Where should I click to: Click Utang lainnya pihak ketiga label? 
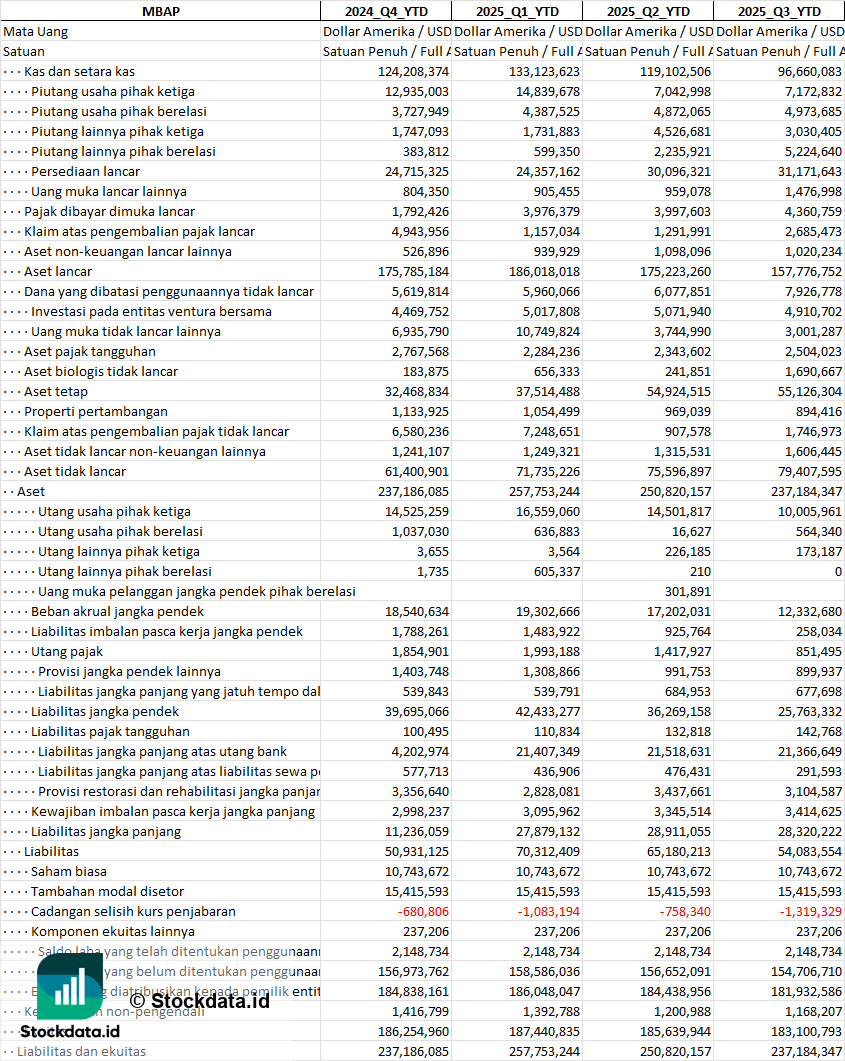118,551
